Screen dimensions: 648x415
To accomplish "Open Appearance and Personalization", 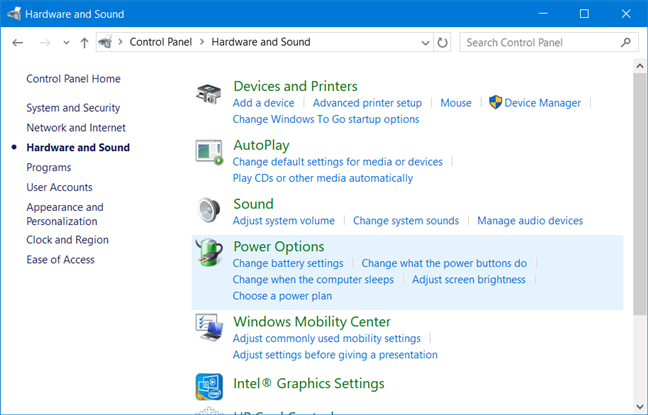I will click(x=65, y=214).
